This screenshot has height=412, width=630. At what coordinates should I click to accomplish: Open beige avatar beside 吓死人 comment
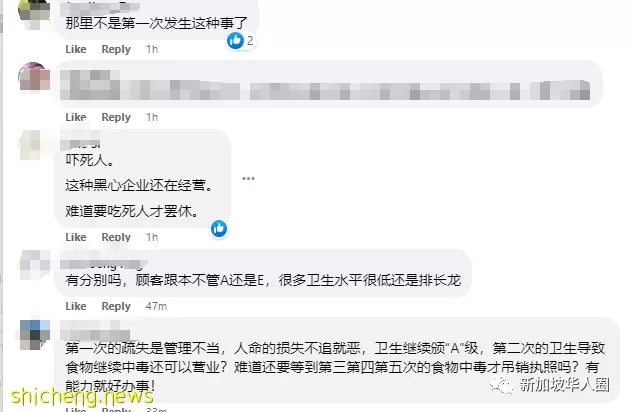(34, 145)
